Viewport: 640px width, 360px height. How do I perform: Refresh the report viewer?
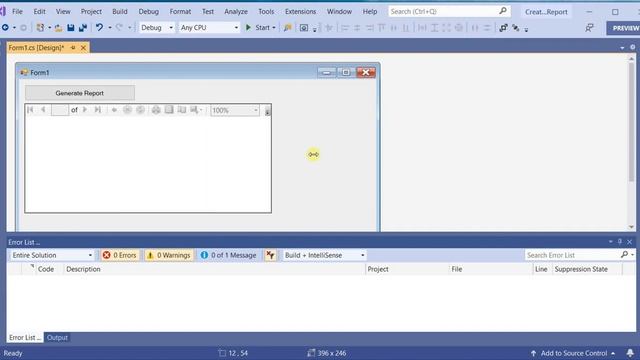140,110
